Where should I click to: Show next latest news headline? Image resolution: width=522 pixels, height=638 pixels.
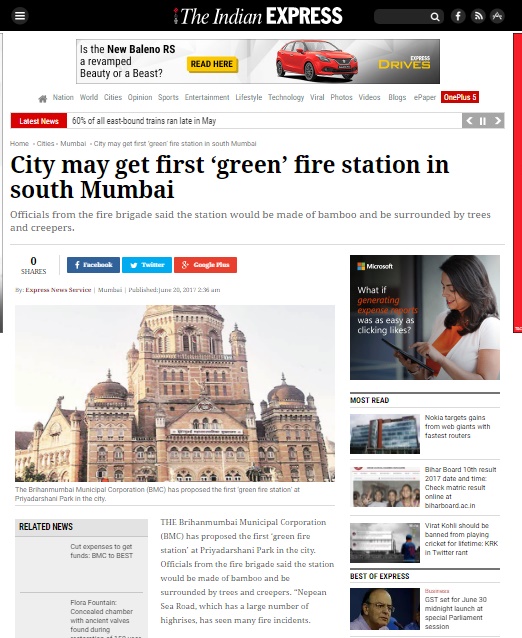497,121
